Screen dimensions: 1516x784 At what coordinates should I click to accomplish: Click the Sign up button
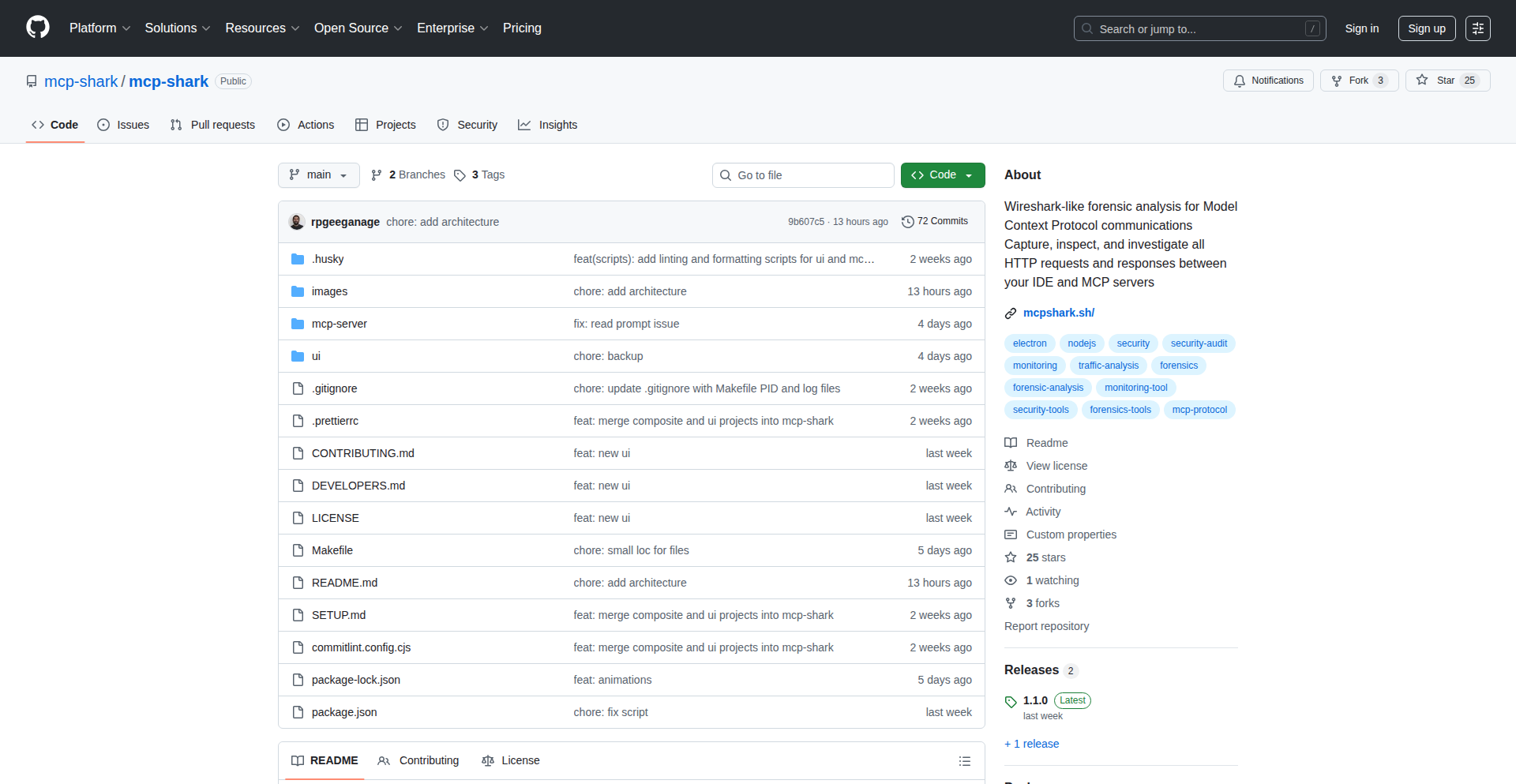1426,28
